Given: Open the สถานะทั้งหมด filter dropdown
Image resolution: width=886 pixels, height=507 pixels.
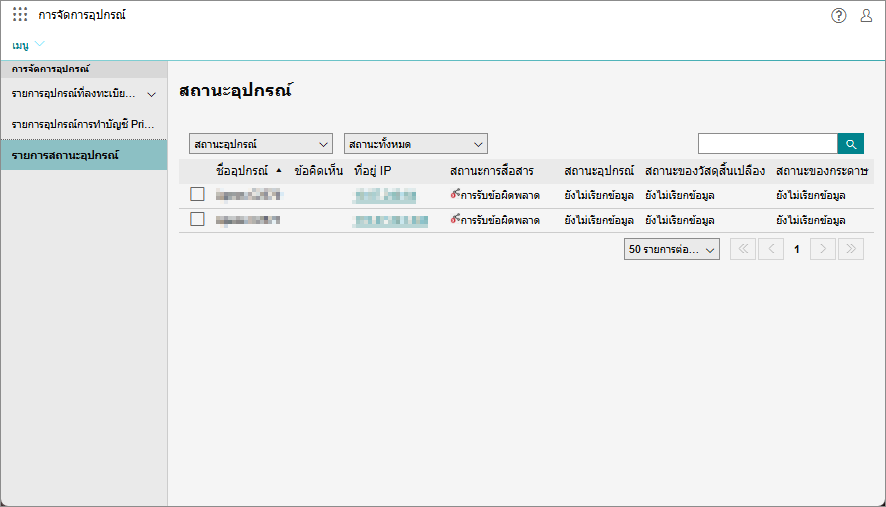Looking at the screenshot, I should pos(415,144).
